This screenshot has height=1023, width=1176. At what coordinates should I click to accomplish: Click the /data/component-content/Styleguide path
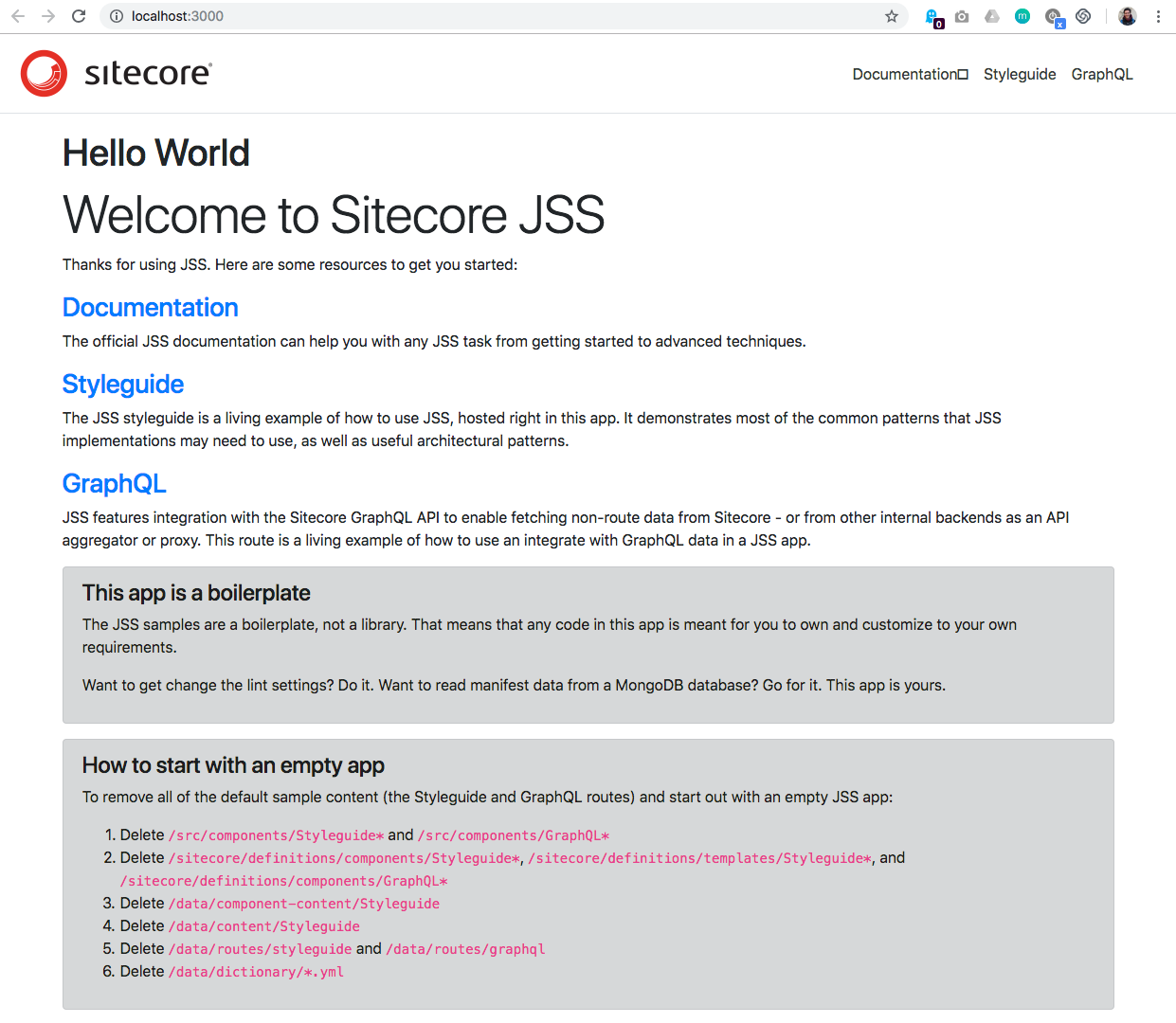[x=304, y=904]
